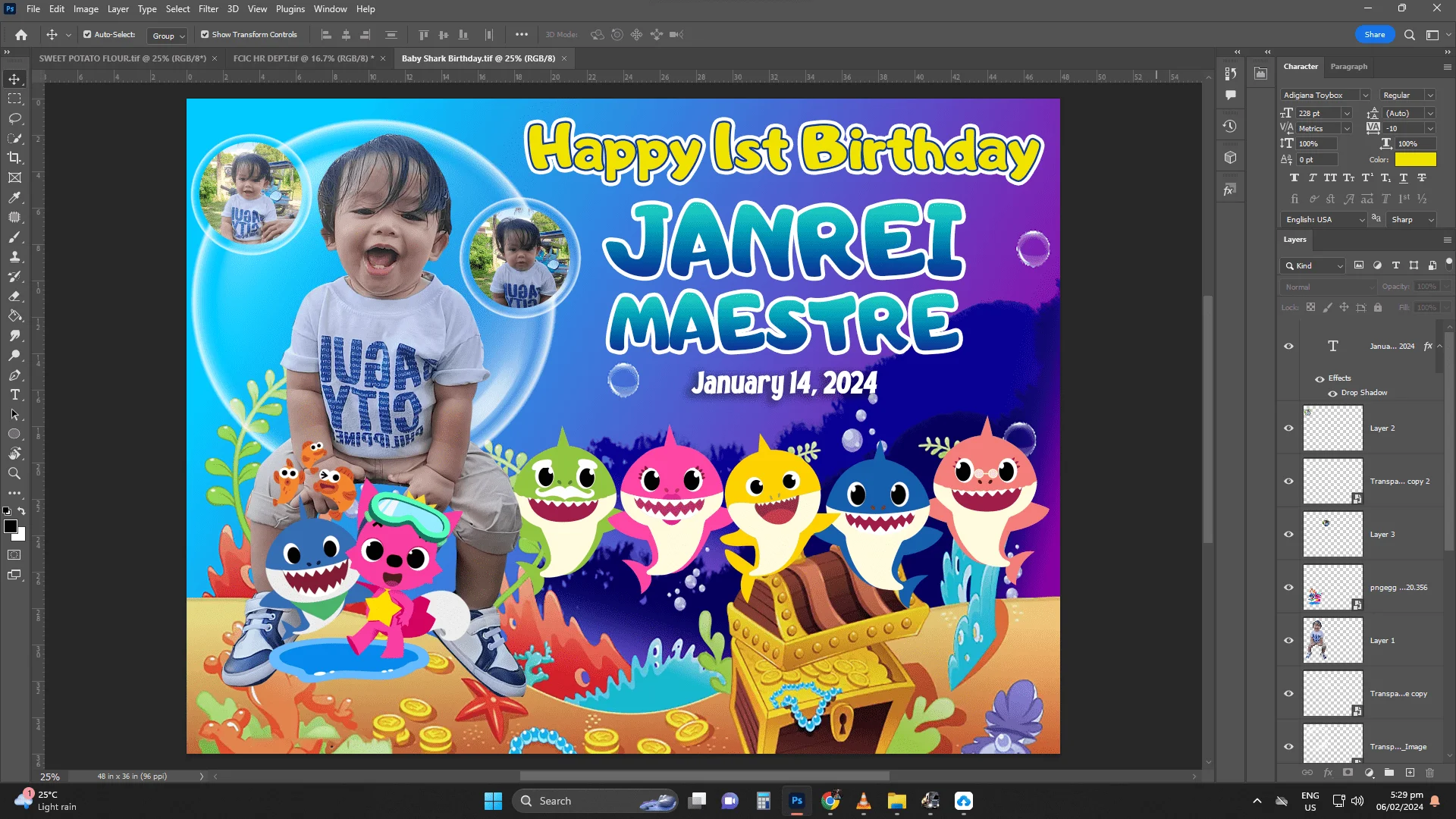
Task: Select the Frame tool
Action: tap(14, 177)
